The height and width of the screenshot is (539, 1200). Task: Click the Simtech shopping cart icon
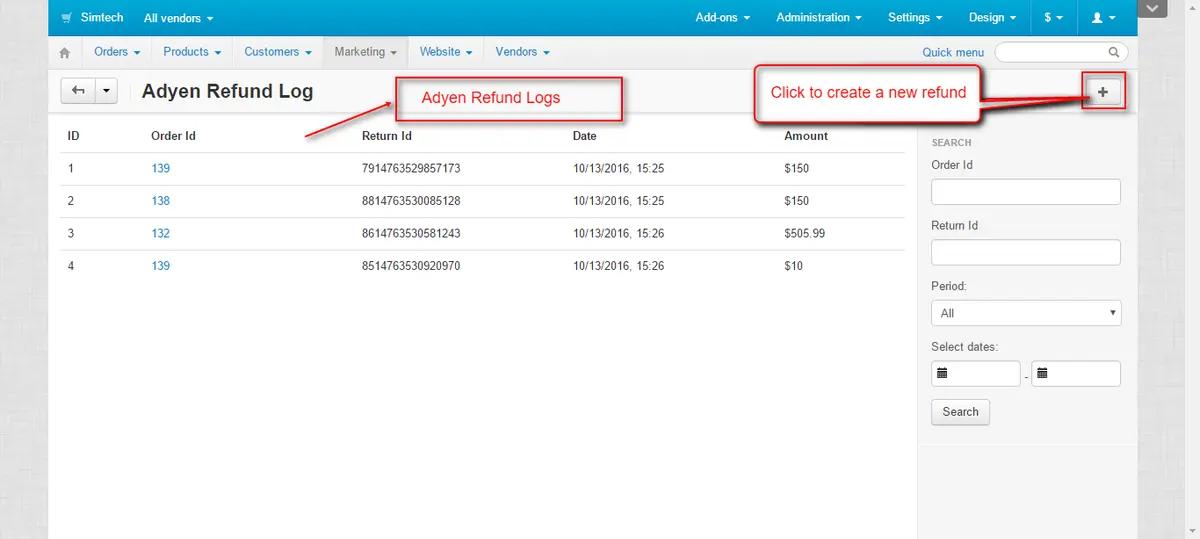coord(66,18)
